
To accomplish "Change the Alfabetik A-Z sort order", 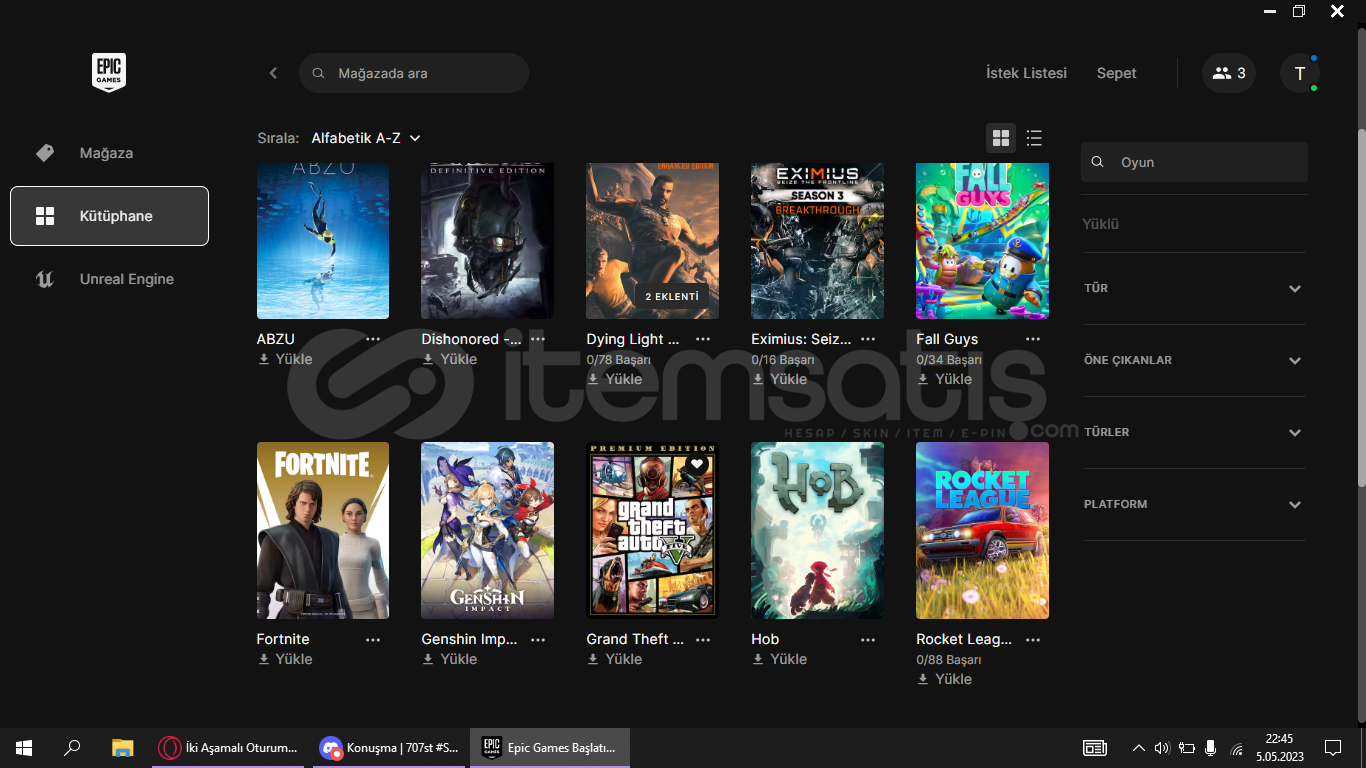I will [x=366, y=138].
